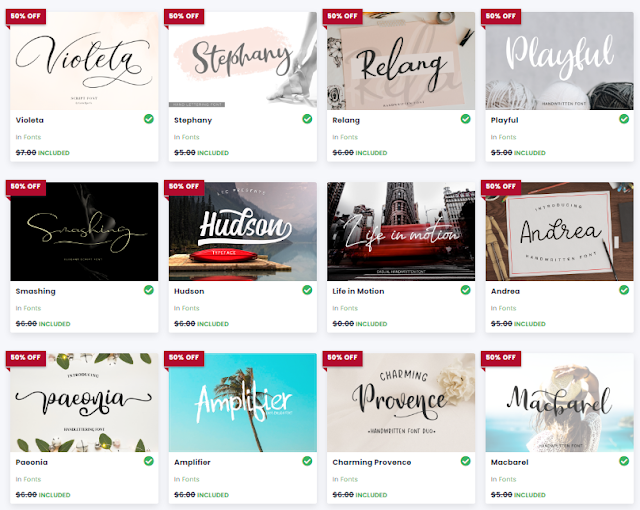This screenshot has height=510, width=640.
Task: Click the green checkmark on Violeta card
Action: (149, 119)
